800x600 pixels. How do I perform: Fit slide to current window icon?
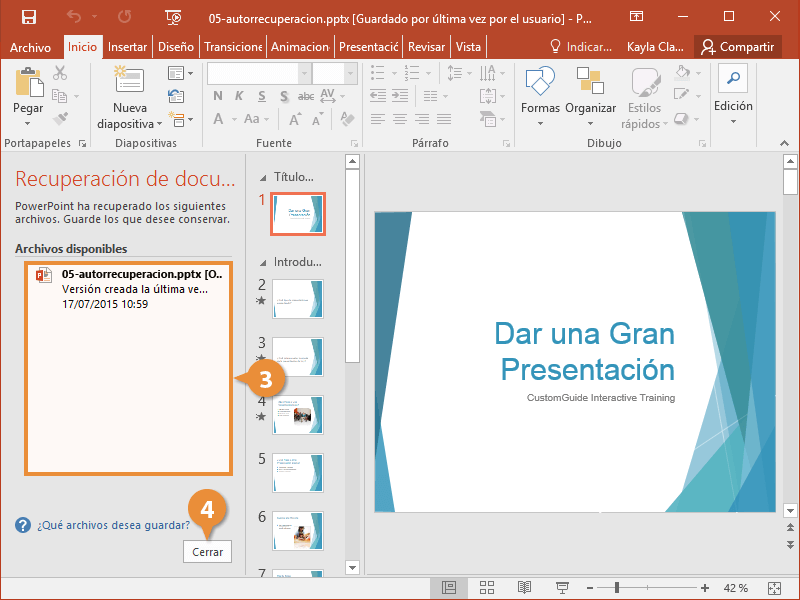coord(773,588)
